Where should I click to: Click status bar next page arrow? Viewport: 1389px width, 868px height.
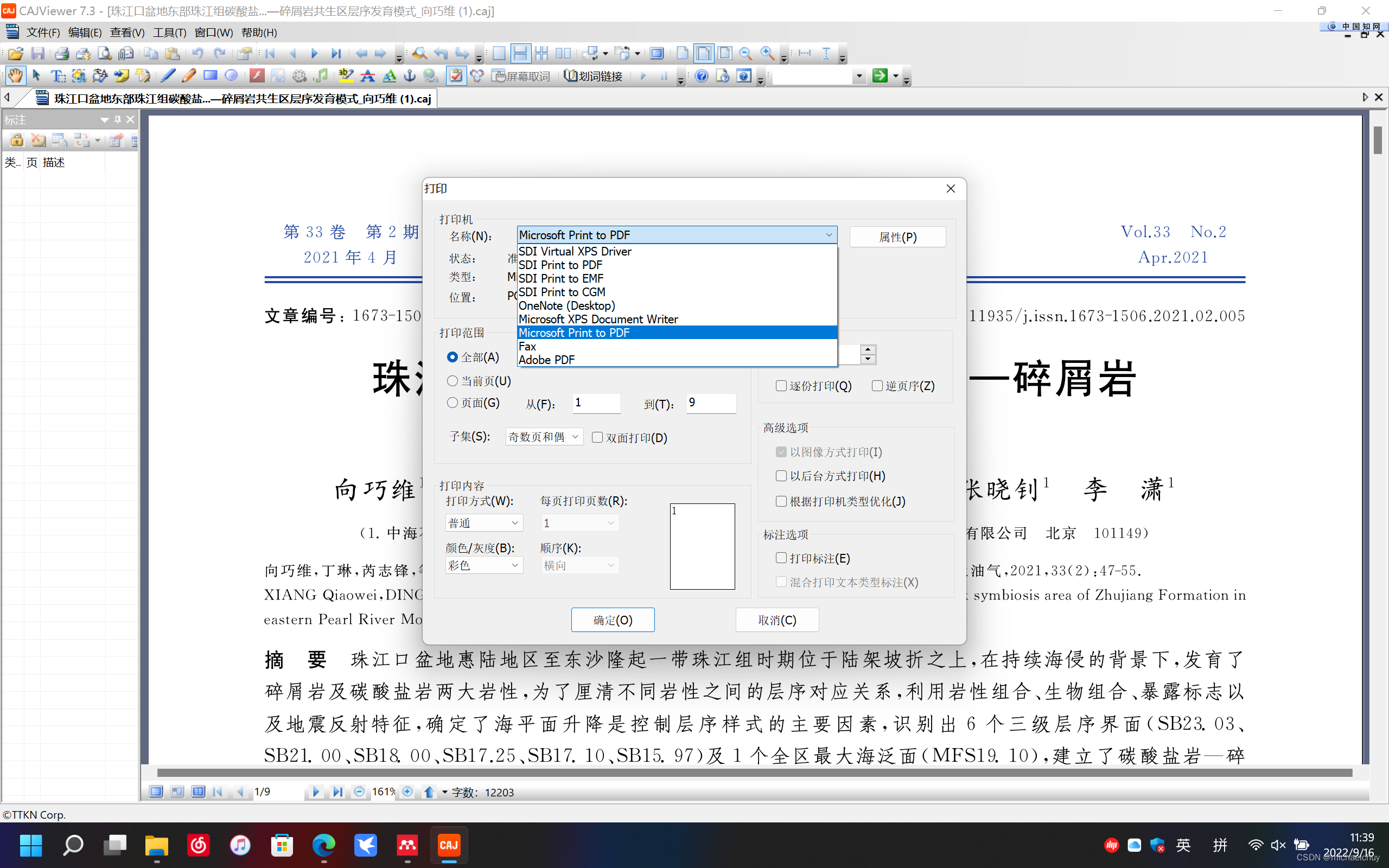point(315,792)
